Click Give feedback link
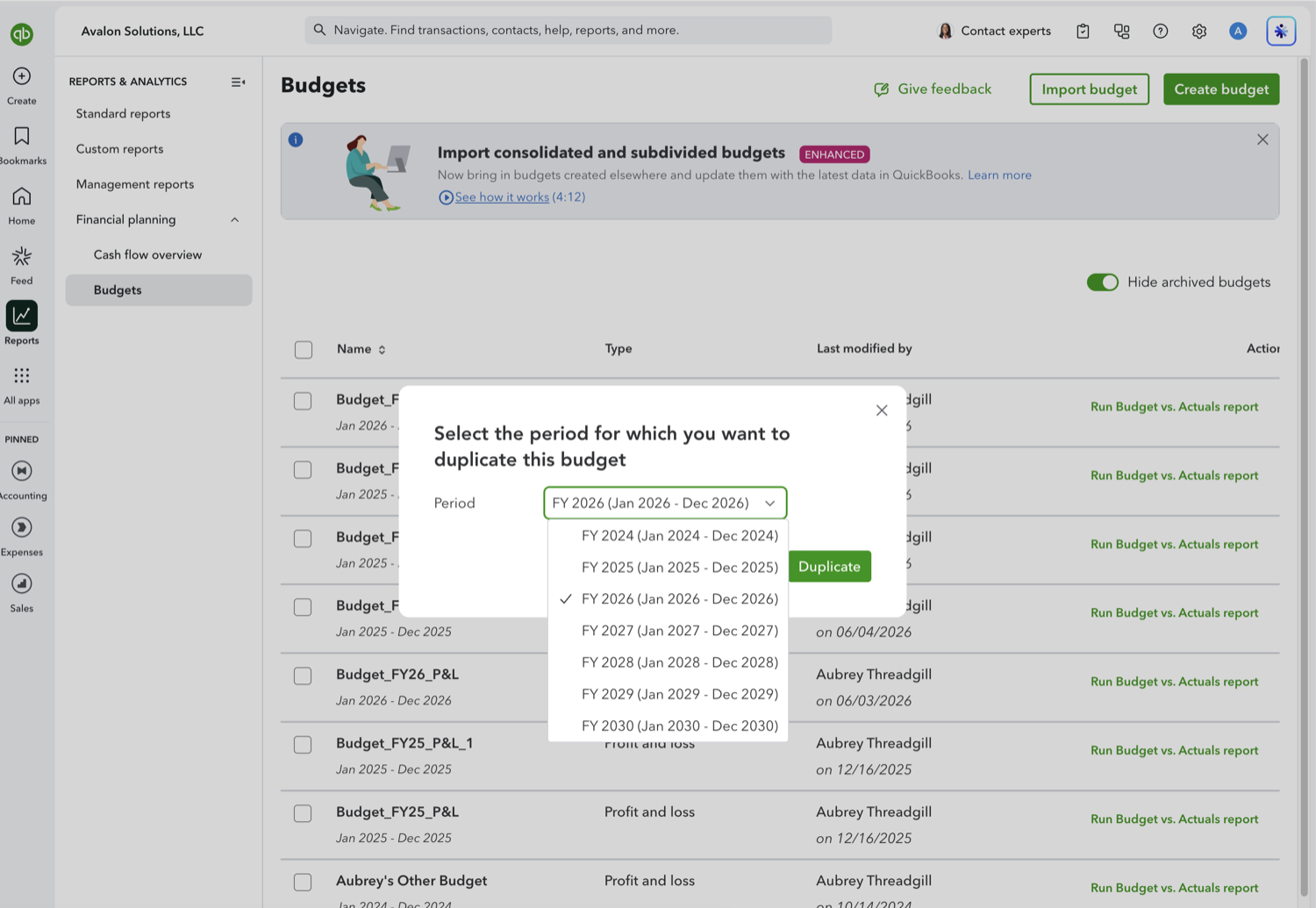 (x=933, y=89)
